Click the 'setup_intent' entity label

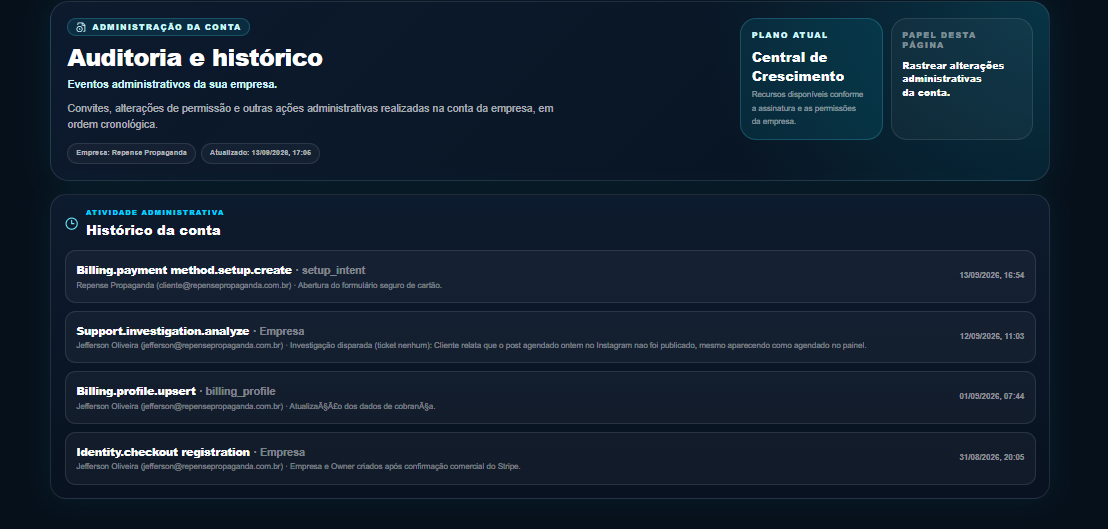pyautogui.click(x=334, y=271)
